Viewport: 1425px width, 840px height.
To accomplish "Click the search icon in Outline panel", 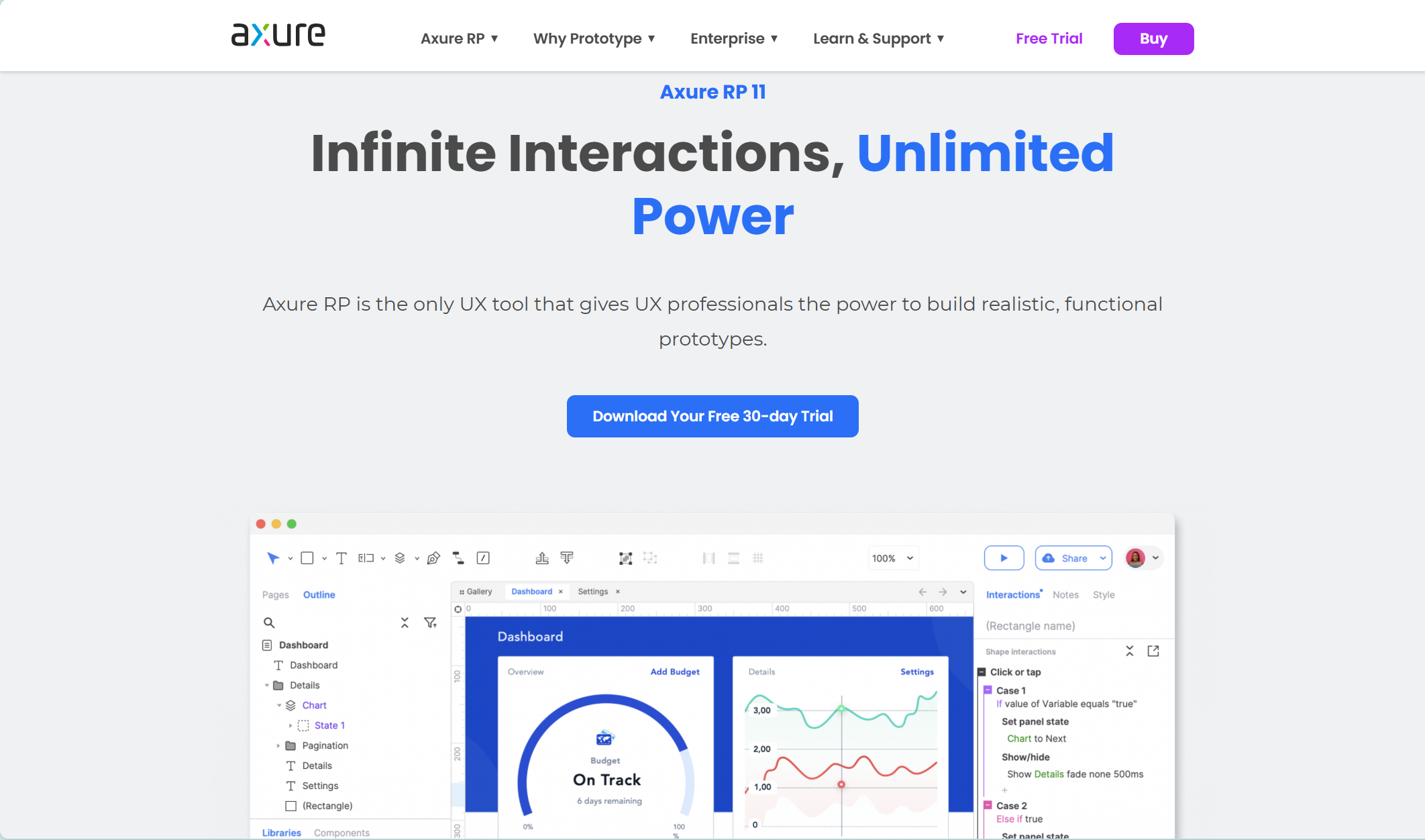I will click(269, 623).
